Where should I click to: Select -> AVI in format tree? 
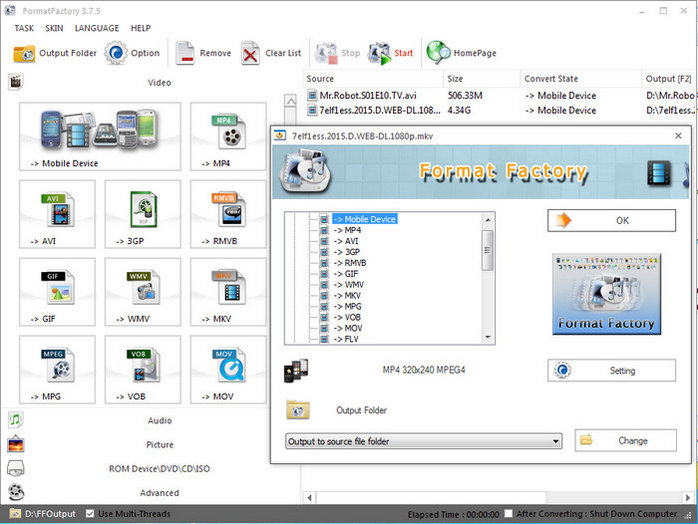(346, 241)
